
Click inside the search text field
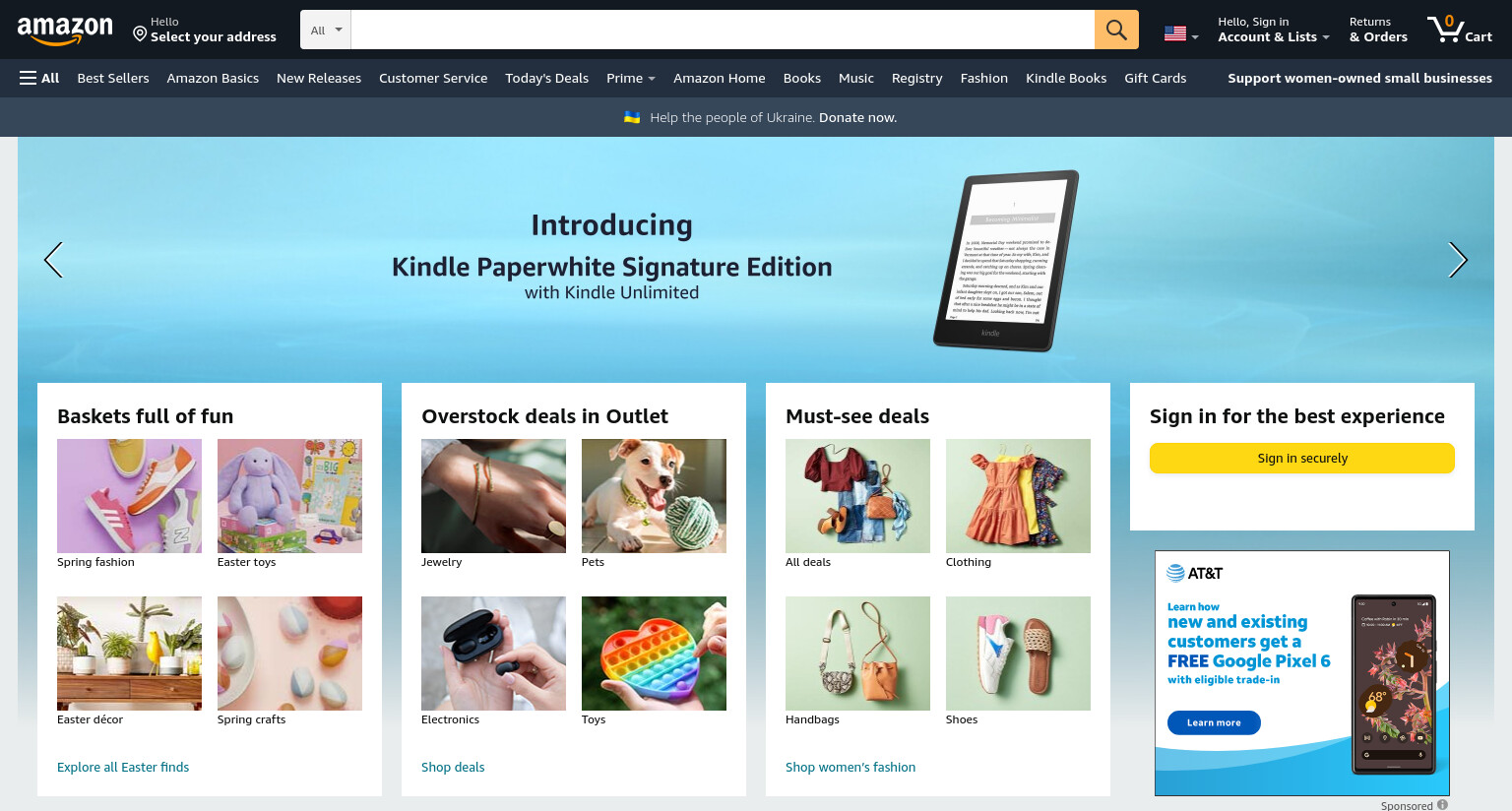pyautogui.click(x=723, y=30)
